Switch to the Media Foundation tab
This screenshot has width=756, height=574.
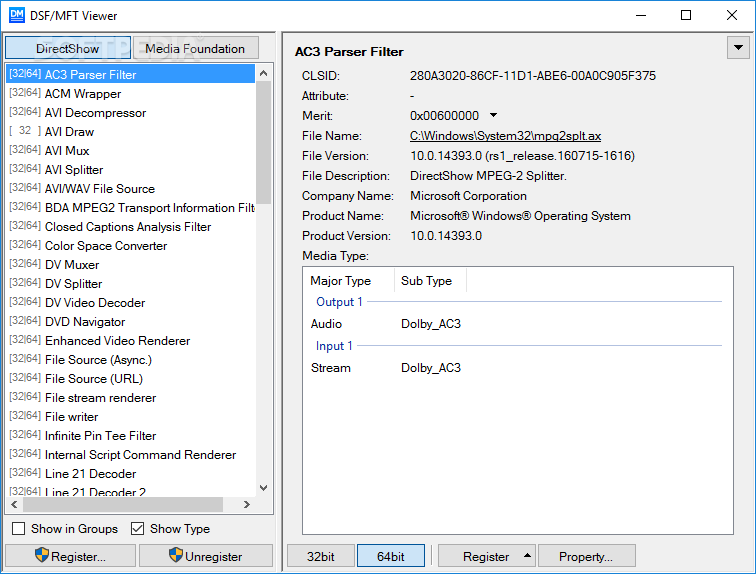click(x=195, y=48)
